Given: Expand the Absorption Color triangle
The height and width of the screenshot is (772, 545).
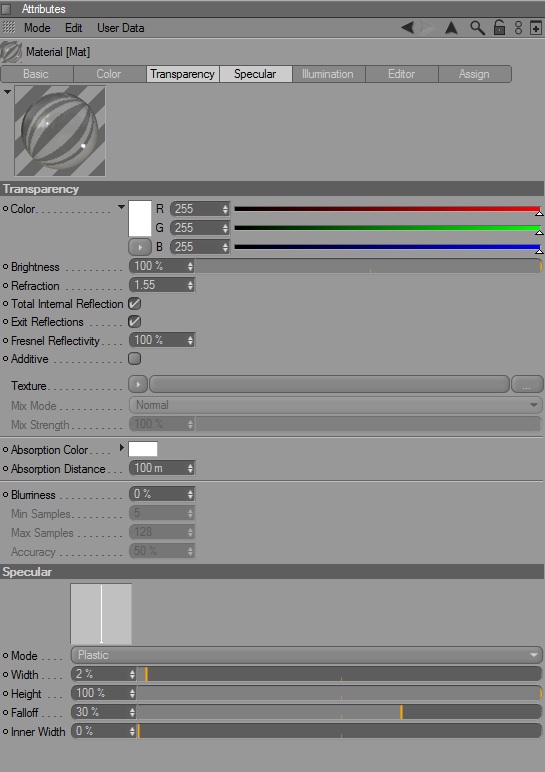Looking at the screenshot, I should [x=122, y=448].
